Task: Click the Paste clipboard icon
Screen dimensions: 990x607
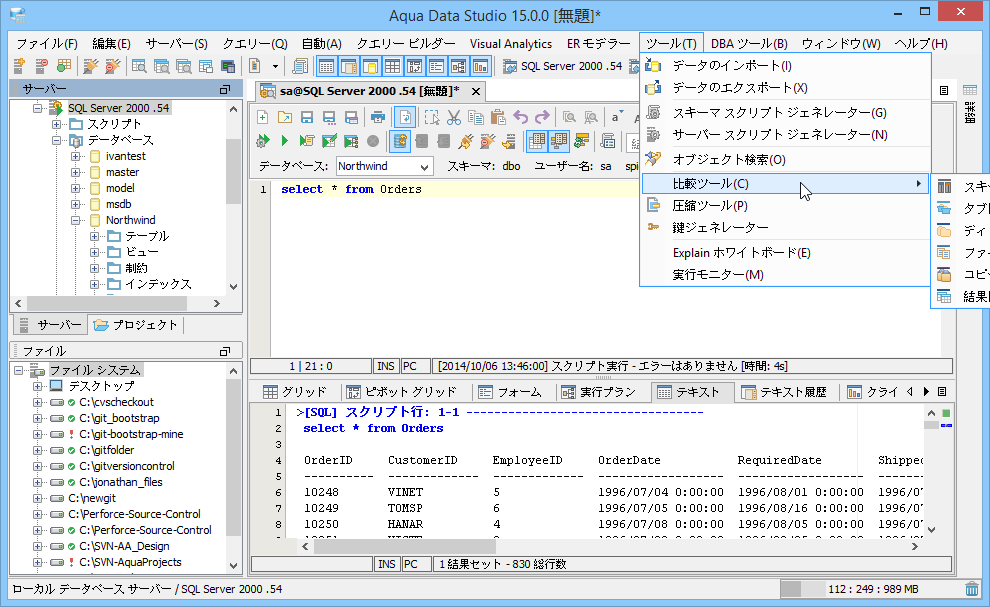Action: (x=498, y=117)
